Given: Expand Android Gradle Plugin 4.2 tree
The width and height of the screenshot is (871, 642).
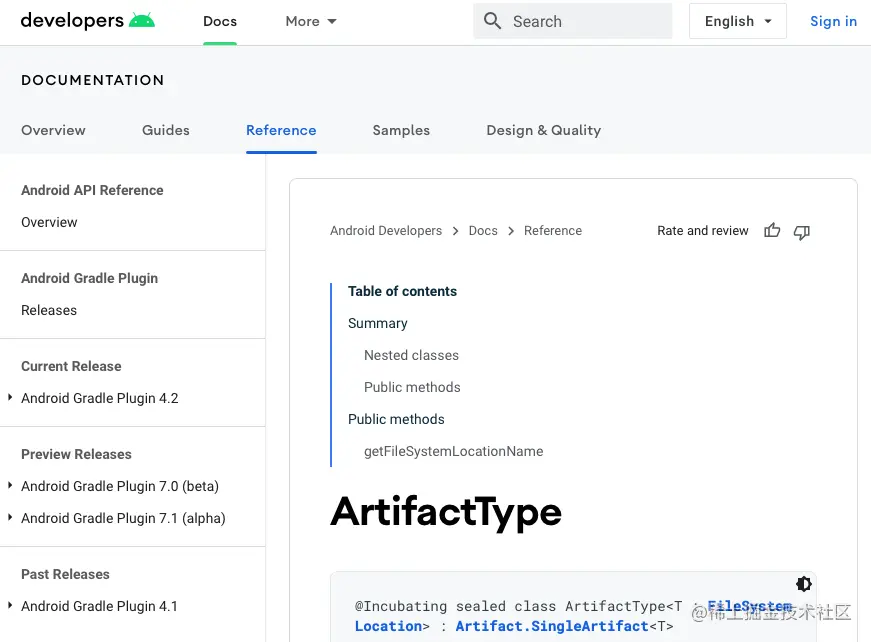Looking at the screenshot, I should [10, 398].
